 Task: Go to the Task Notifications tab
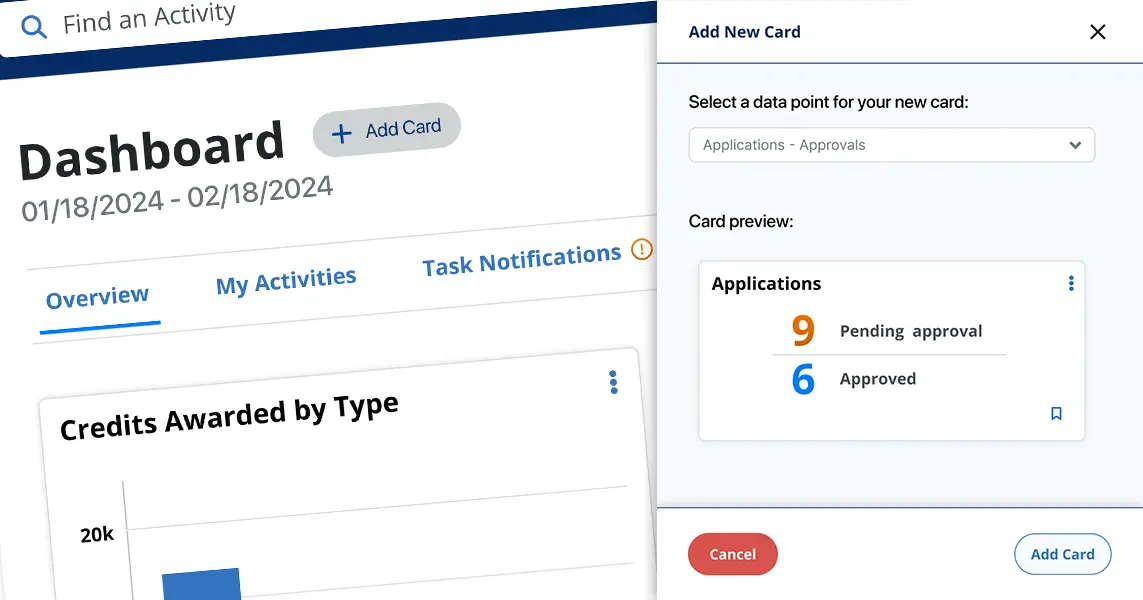pyautogui.click(x=521, y=261)
